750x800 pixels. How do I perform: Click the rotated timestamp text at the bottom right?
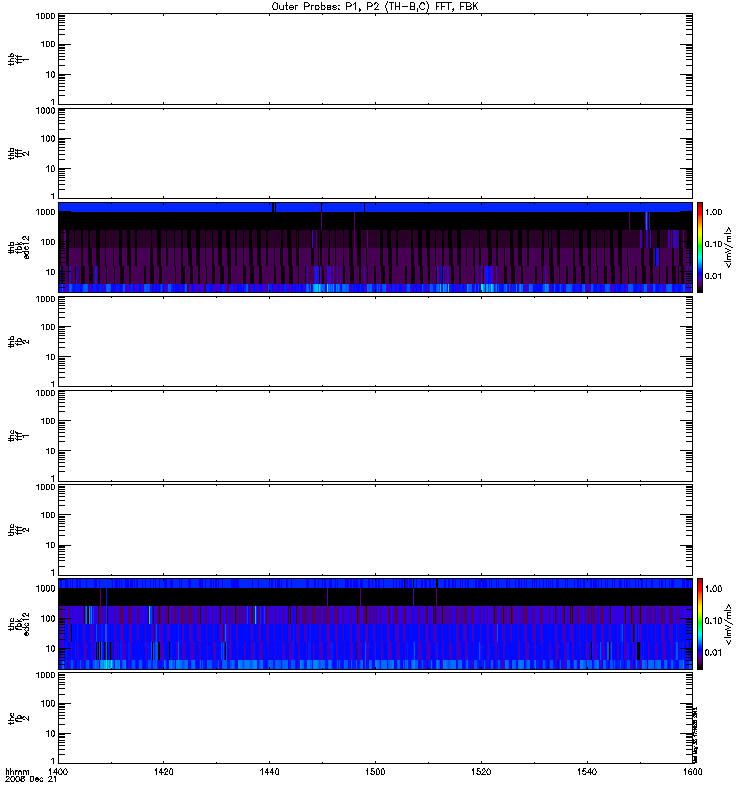tap(695, 735)
